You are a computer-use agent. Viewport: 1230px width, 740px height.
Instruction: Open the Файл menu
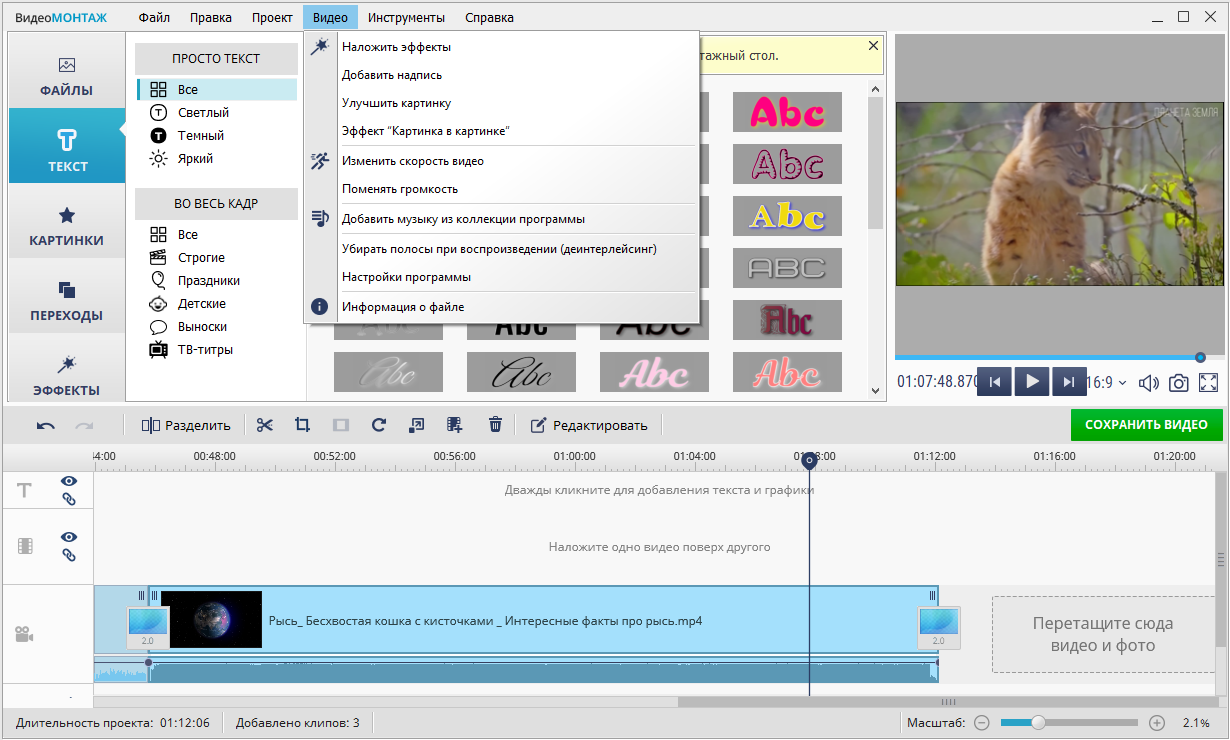tap(154, 17)
